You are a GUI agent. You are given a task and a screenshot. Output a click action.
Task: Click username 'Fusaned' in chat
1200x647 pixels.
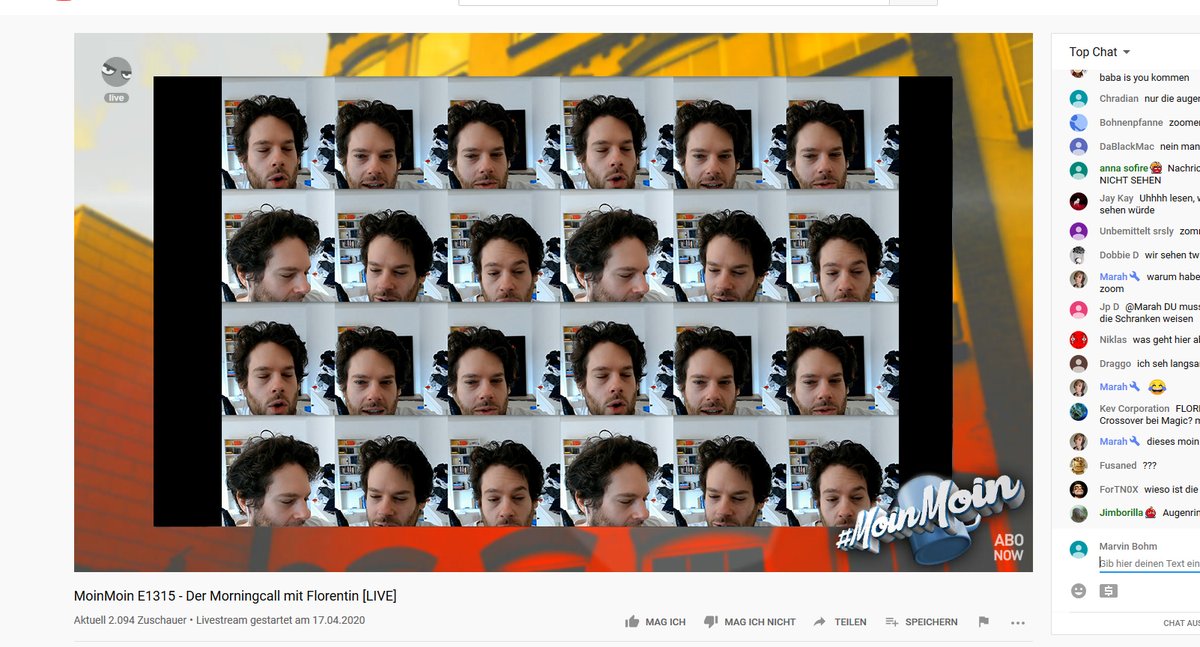1118,465
